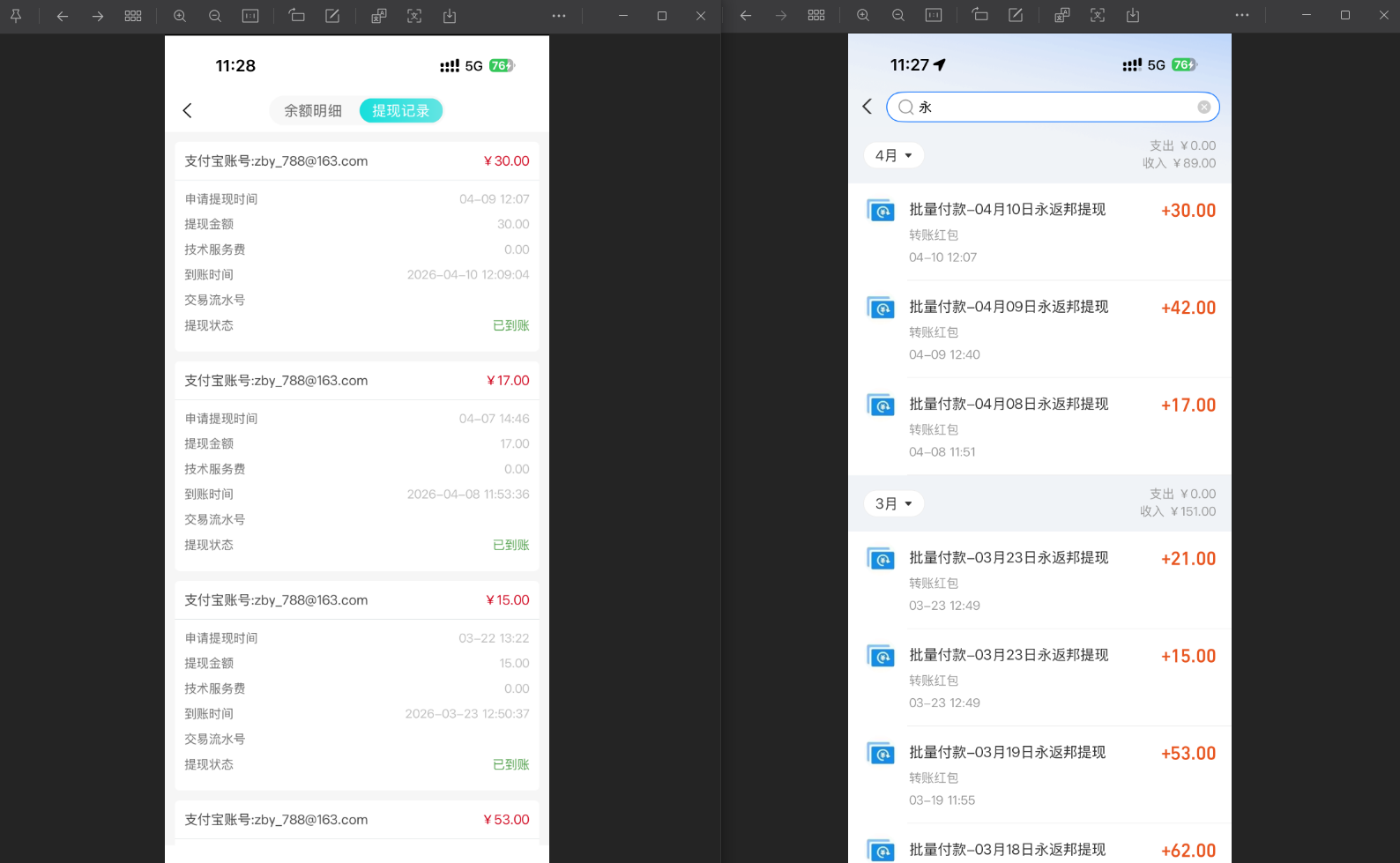Expand the 3月 month dropdown

[x=893, y=503]
